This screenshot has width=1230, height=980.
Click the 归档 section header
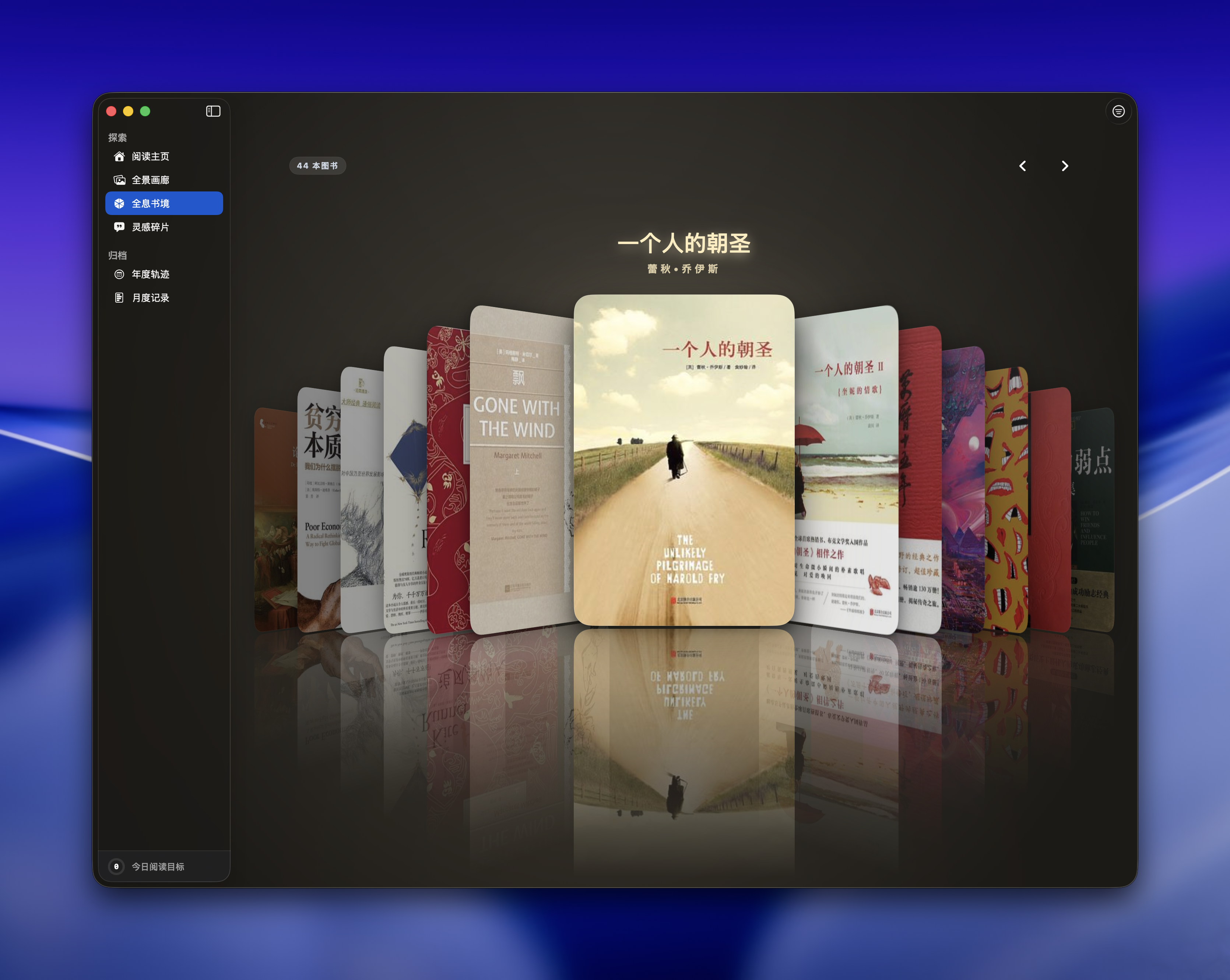point(117,255)
